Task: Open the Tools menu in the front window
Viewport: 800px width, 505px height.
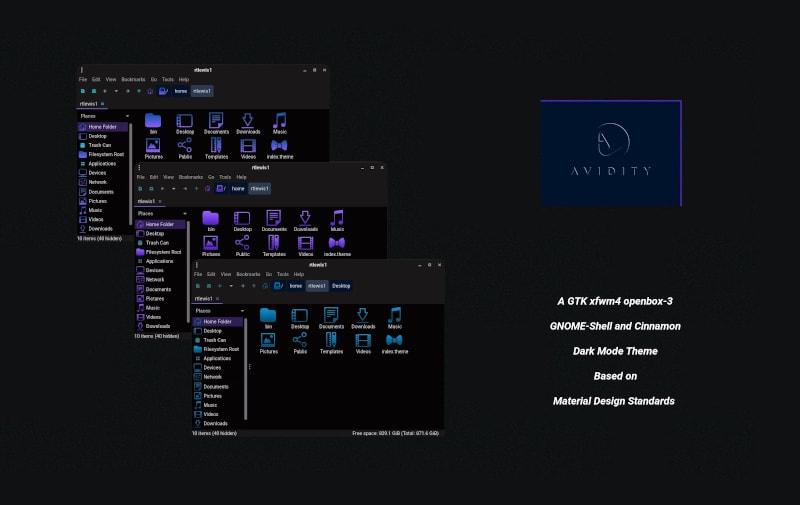Action: click(x=283, y=274)
